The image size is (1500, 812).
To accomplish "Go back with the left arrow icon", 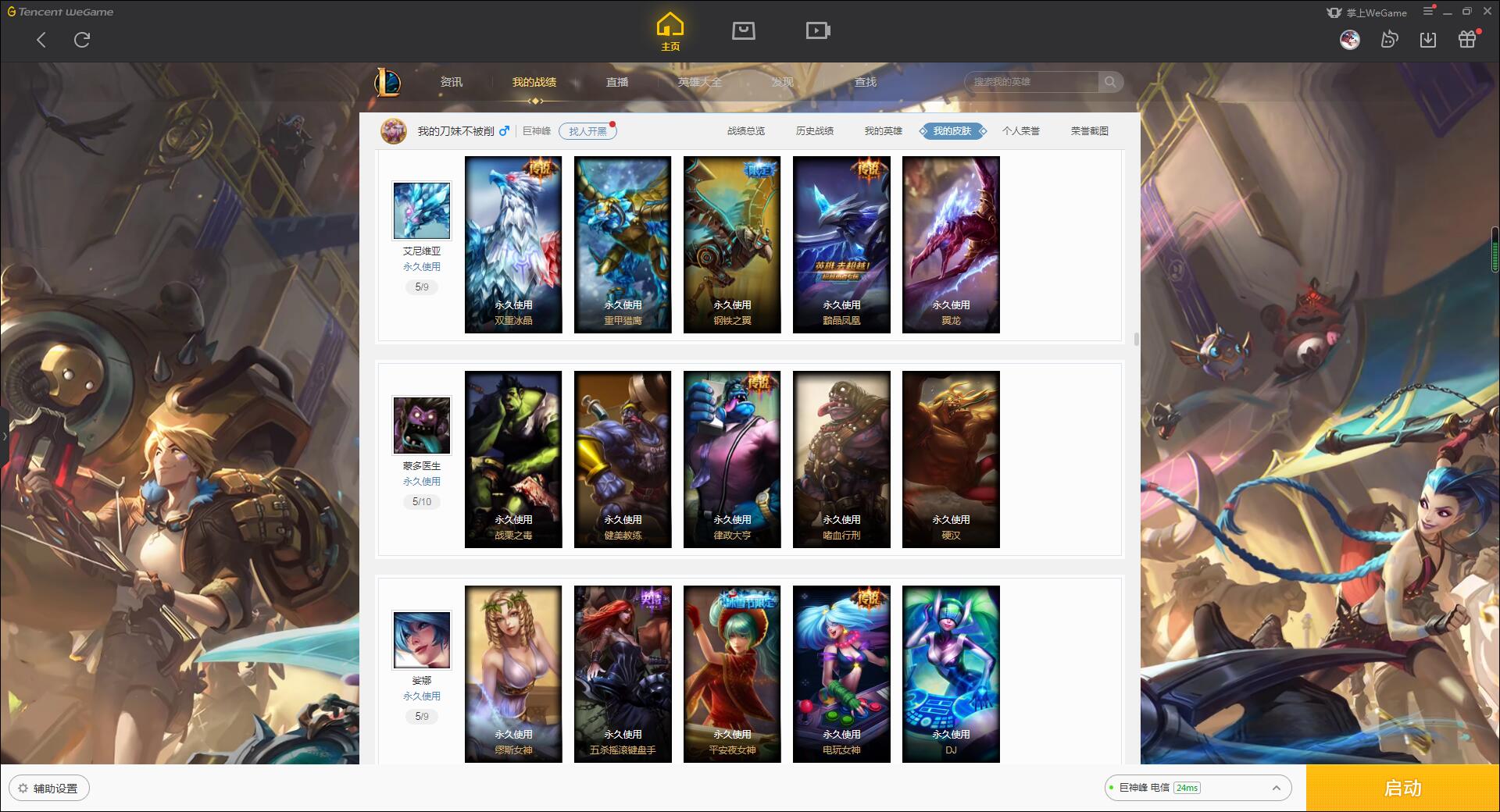I will tap(41, 40).
